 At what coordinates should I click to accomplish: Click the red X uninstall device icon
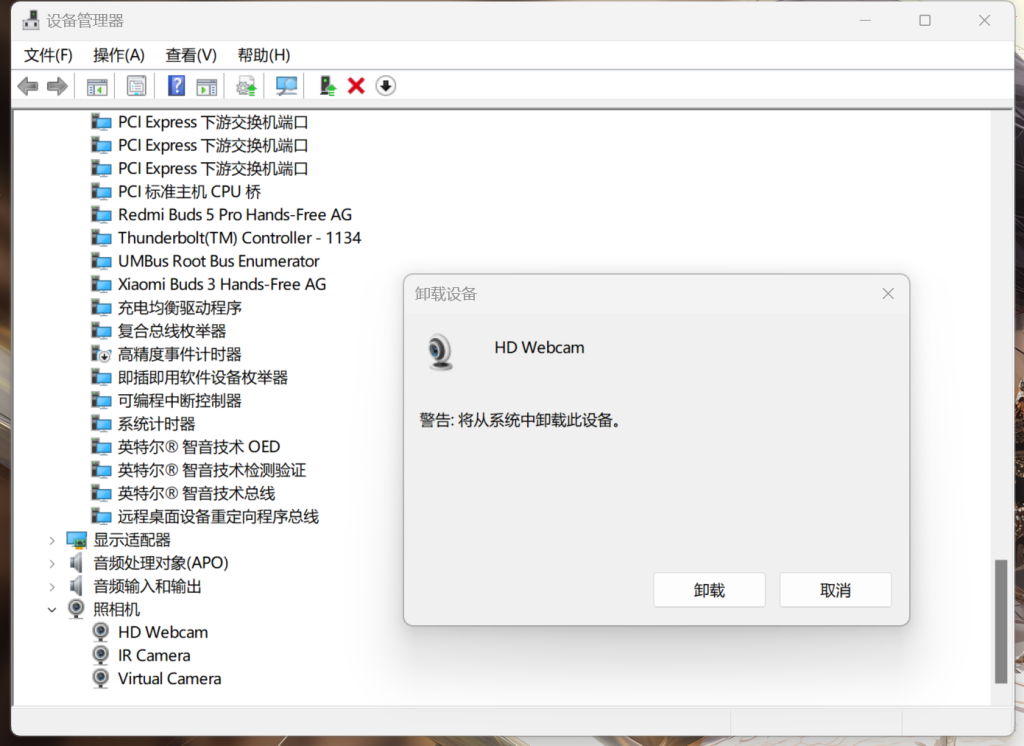[356, 87]
